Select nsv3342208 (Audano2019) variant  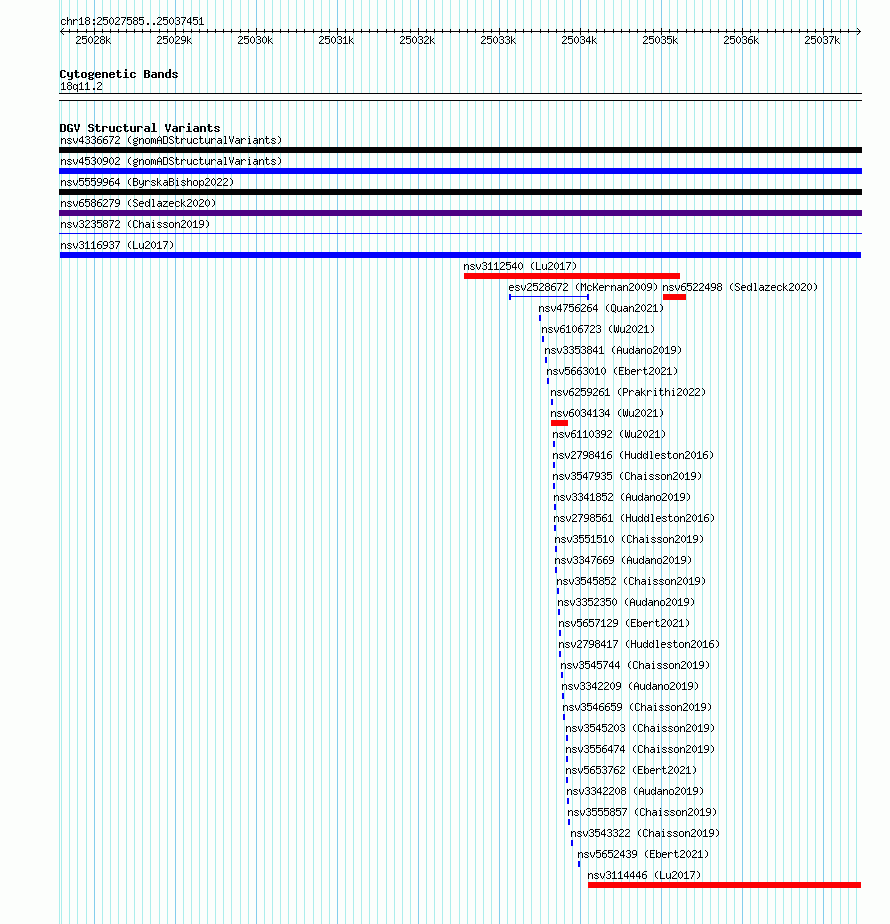pyautogui.click(x=635, y=791)
